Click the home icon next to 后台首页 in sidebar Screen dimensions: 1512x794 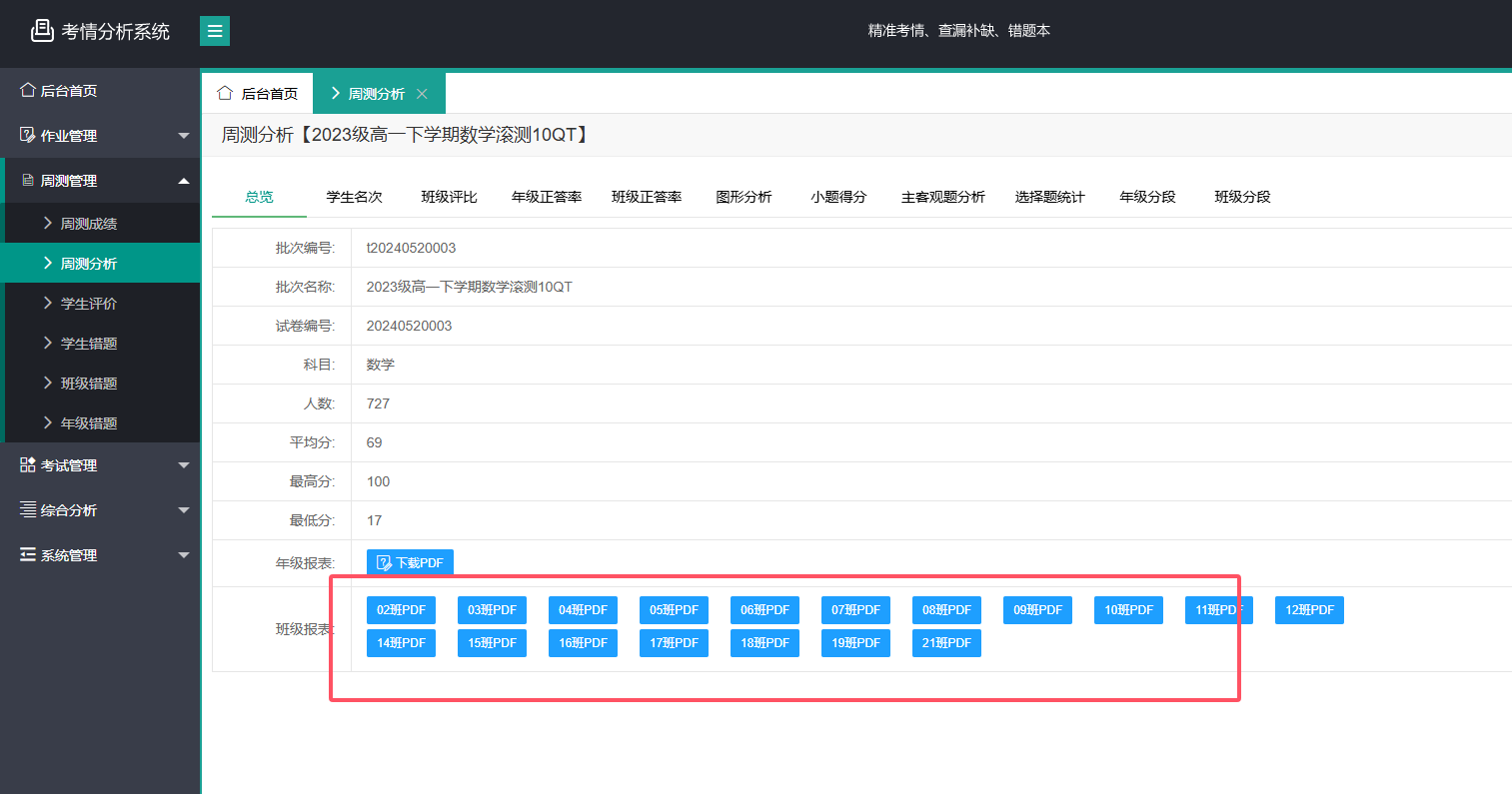coord(28,90)
